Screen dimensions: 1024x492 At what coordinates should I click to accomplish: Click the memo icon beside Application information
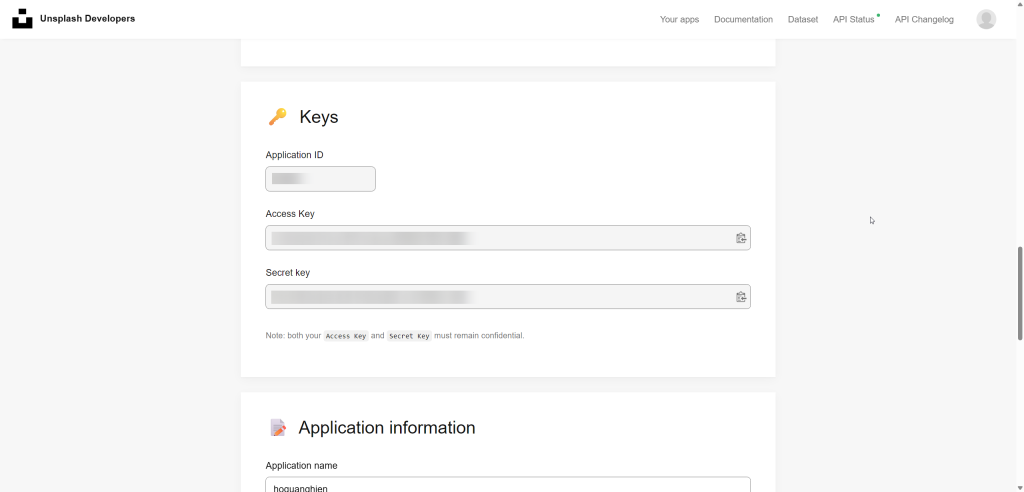point(278,428)
